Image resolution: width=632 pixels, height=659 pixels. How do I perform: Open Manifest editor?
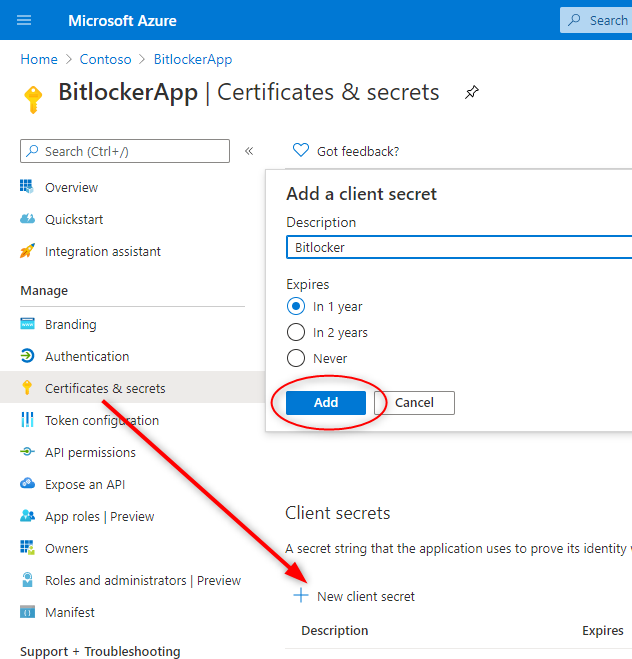point(70,612)
